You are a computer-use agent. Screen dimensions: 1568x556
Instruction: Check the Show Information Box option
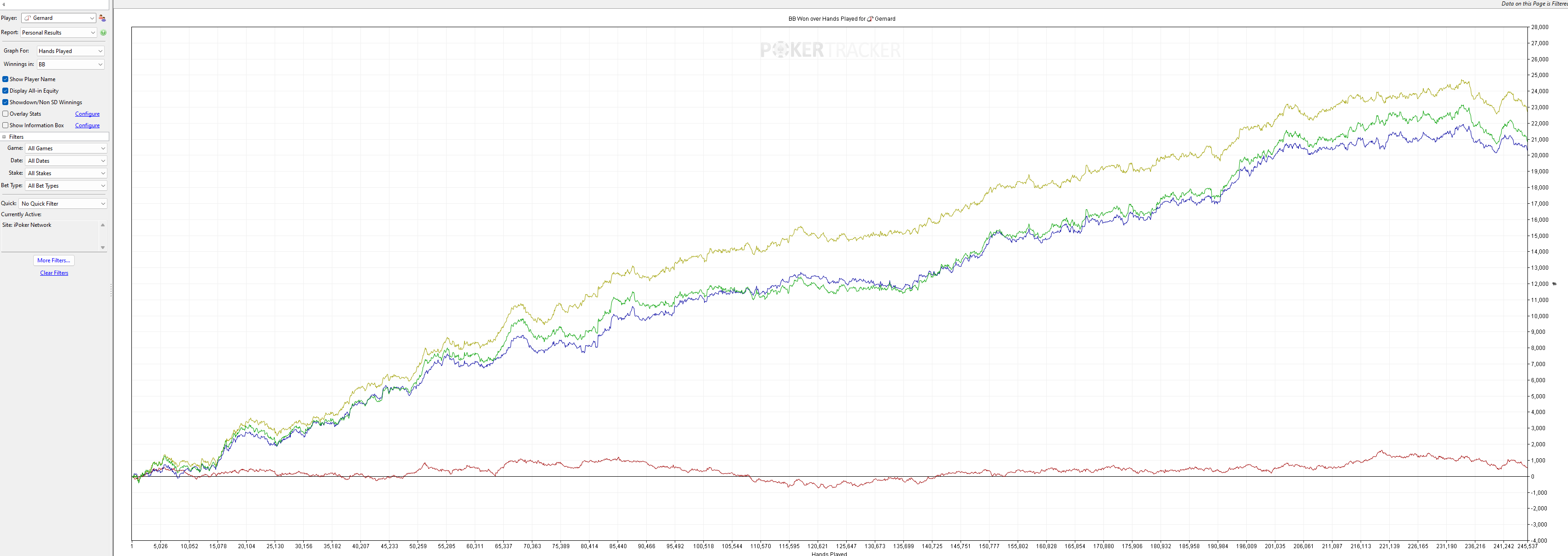coord(6,125)
